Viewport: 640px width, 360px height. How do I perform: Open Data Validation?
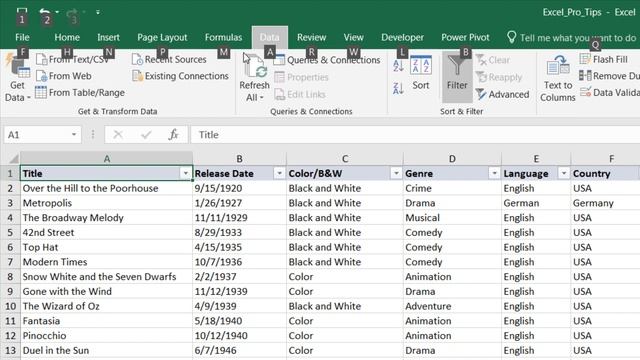tap(609, 93)
